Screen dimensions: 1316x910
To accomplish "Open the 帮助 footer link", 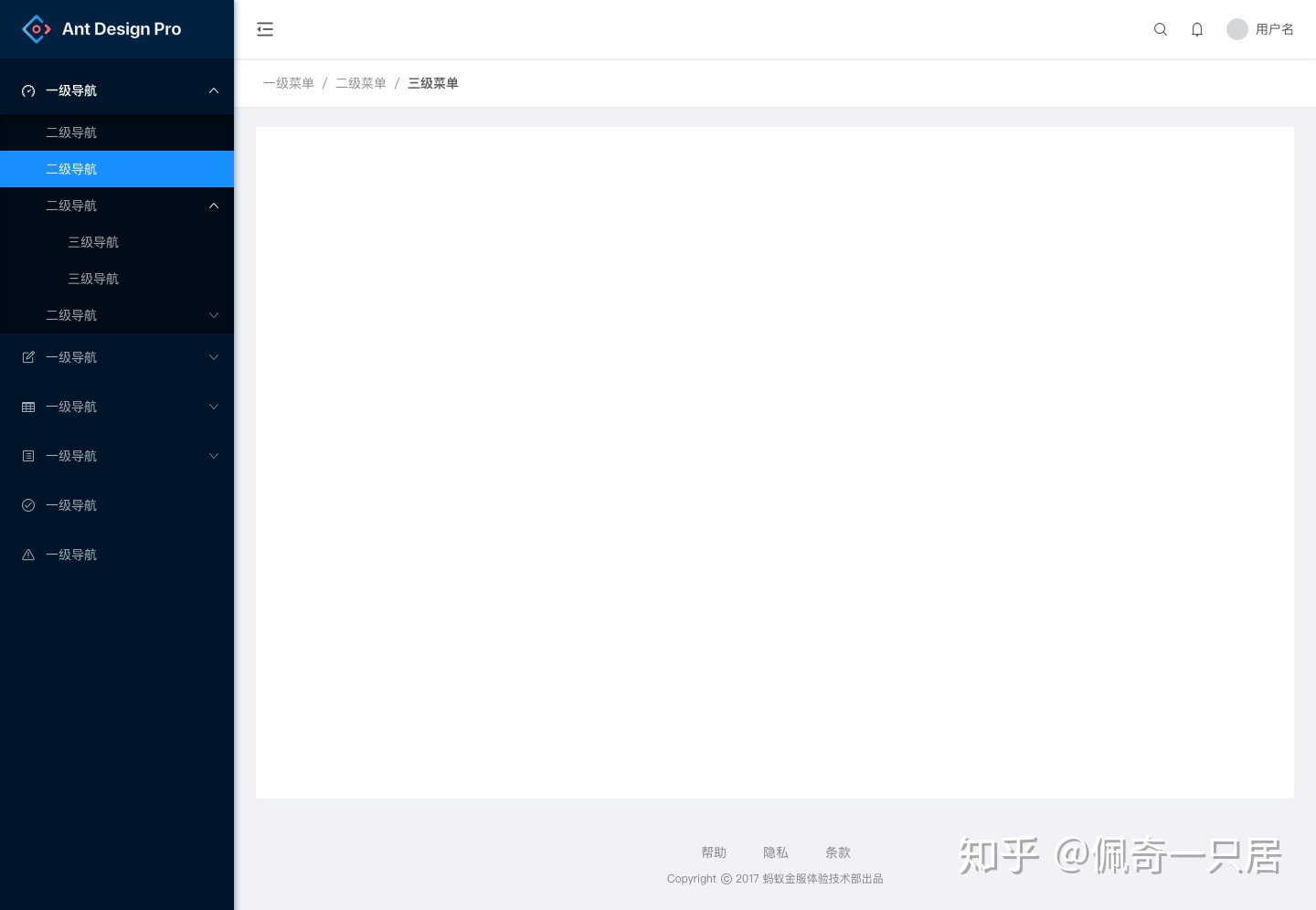I will point(714,852).
